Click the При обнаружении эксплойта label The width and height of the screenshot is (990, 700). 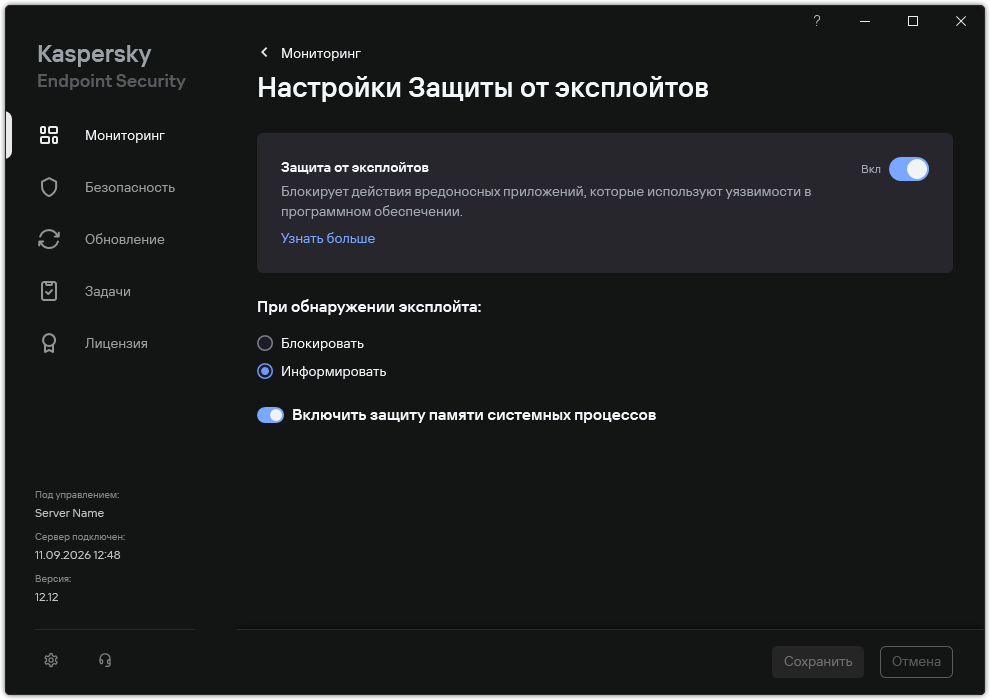[369, 307]
